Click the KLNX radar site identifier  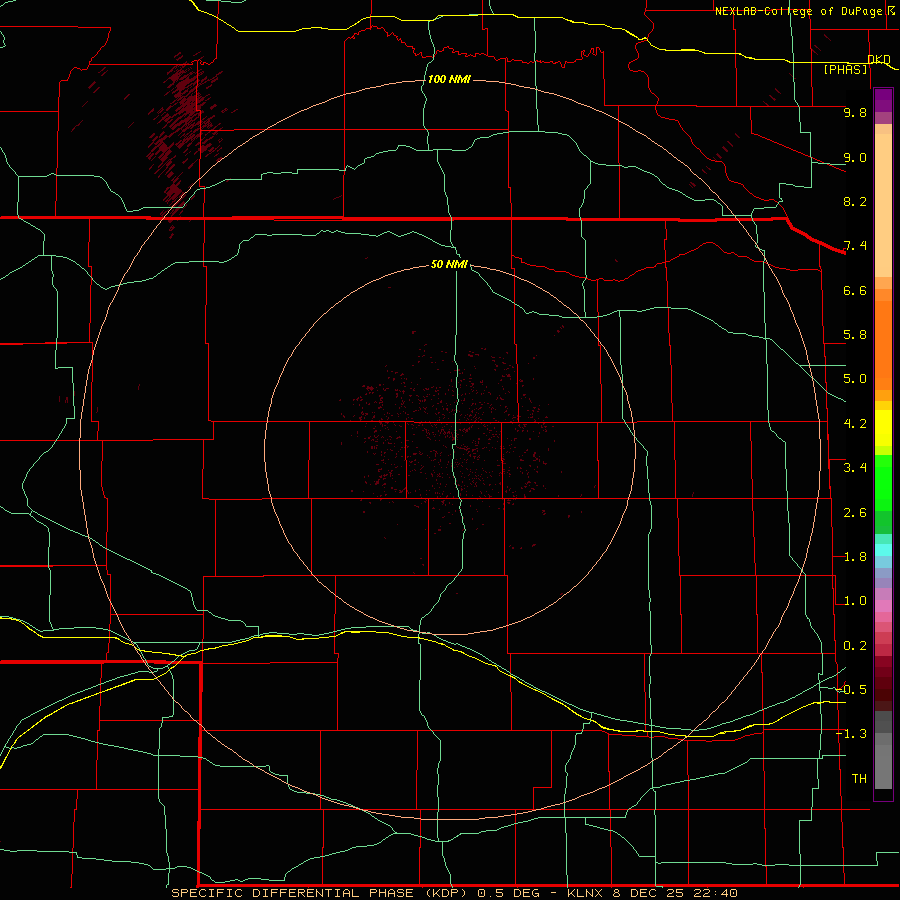(x=585, y=893)
